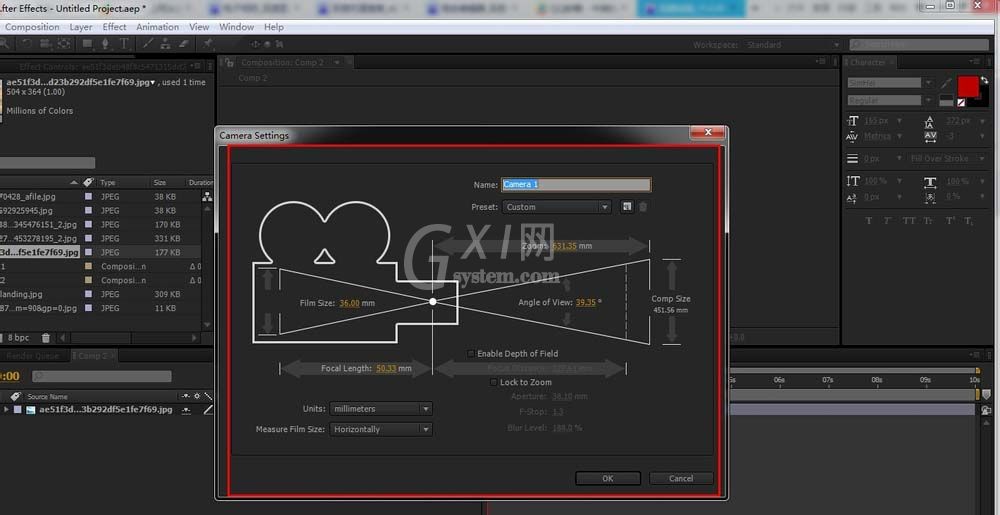Select the Clone Stamp tool
Image resolution: width=1000 pixels, height=515 pixels.
click(x=165, y=43)
